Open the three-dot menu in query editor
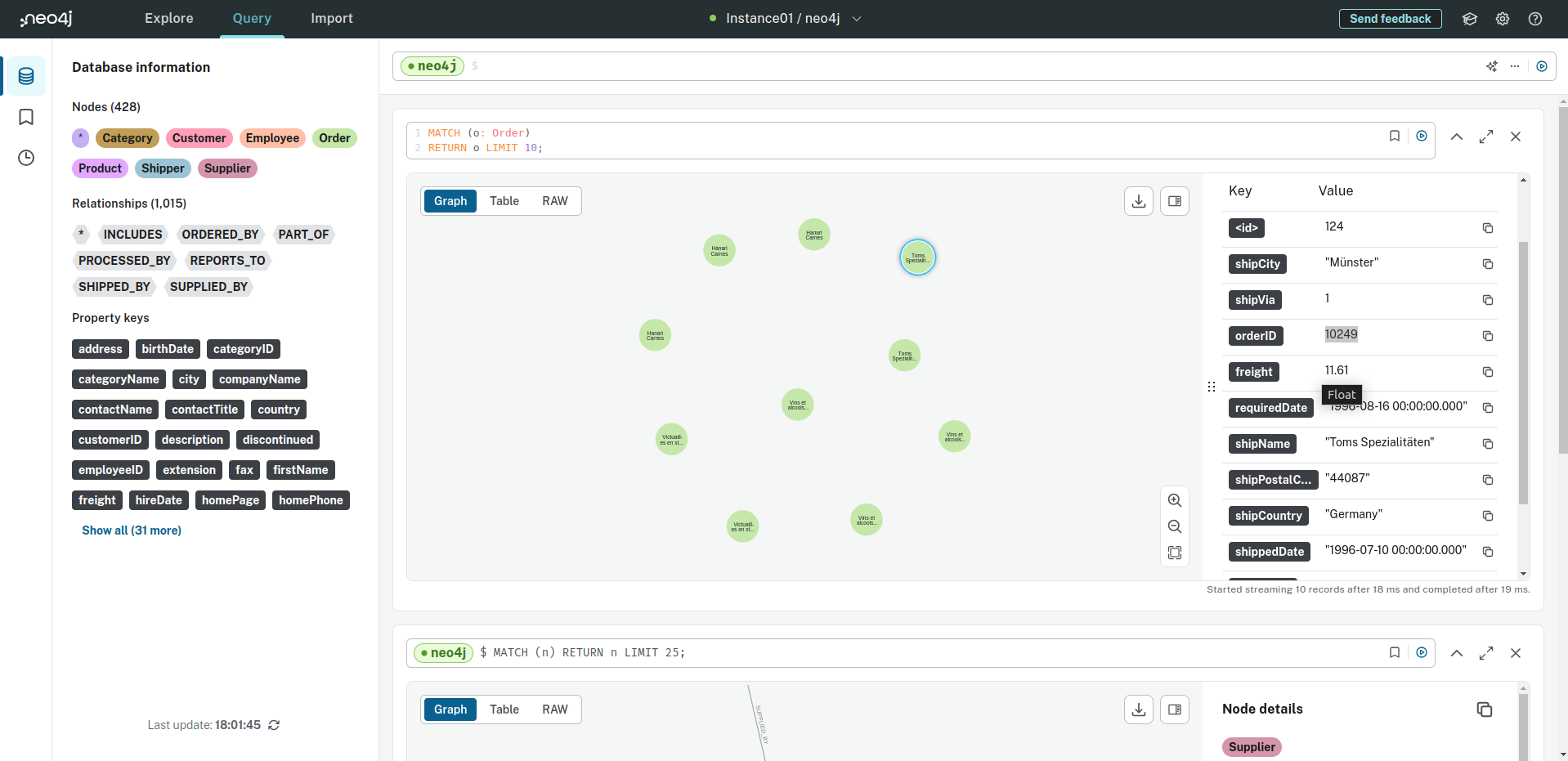 point(1515,66)
